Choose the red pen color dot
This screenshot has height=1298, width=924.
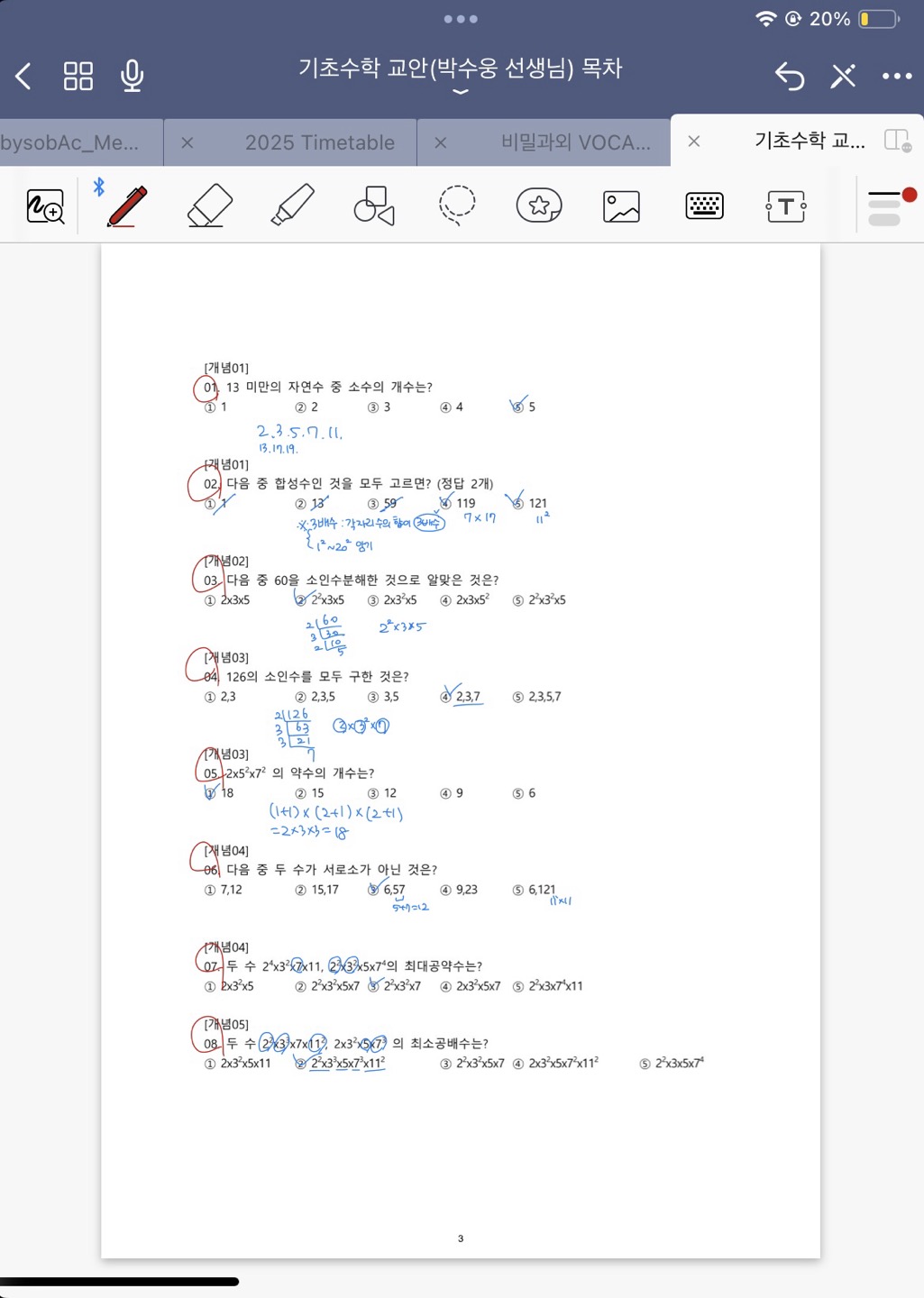click(x=910, y=195)
